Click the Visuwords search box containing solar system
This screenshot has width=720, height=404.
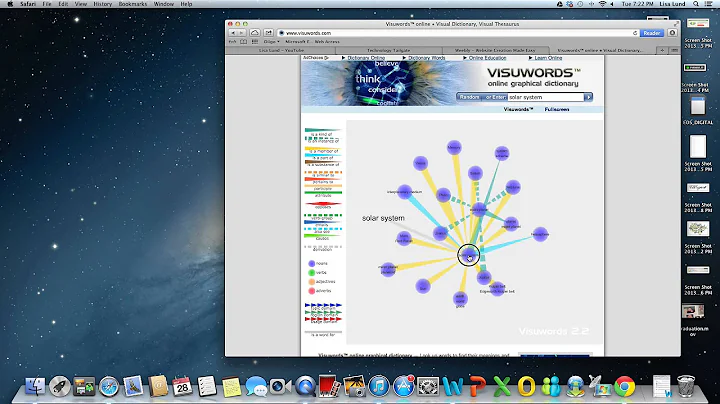tap(546, 97)
